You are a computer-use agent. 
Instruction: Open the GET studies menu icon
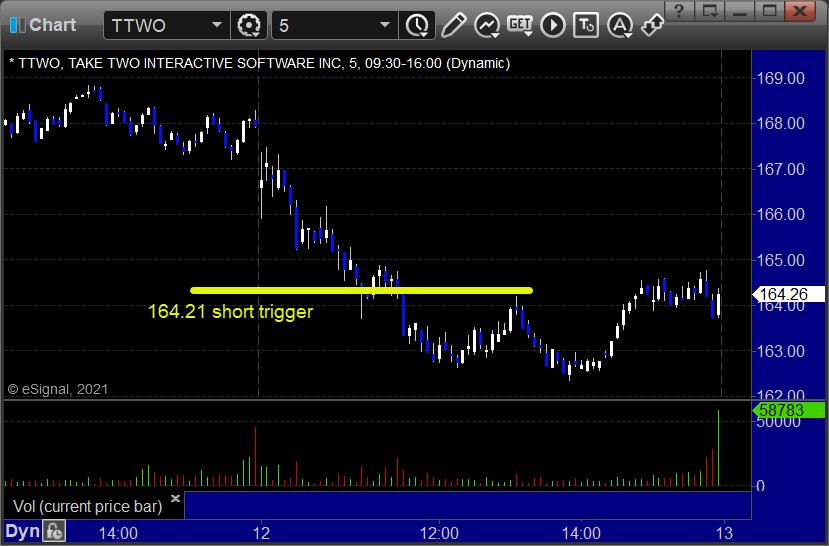pos(520,25)
